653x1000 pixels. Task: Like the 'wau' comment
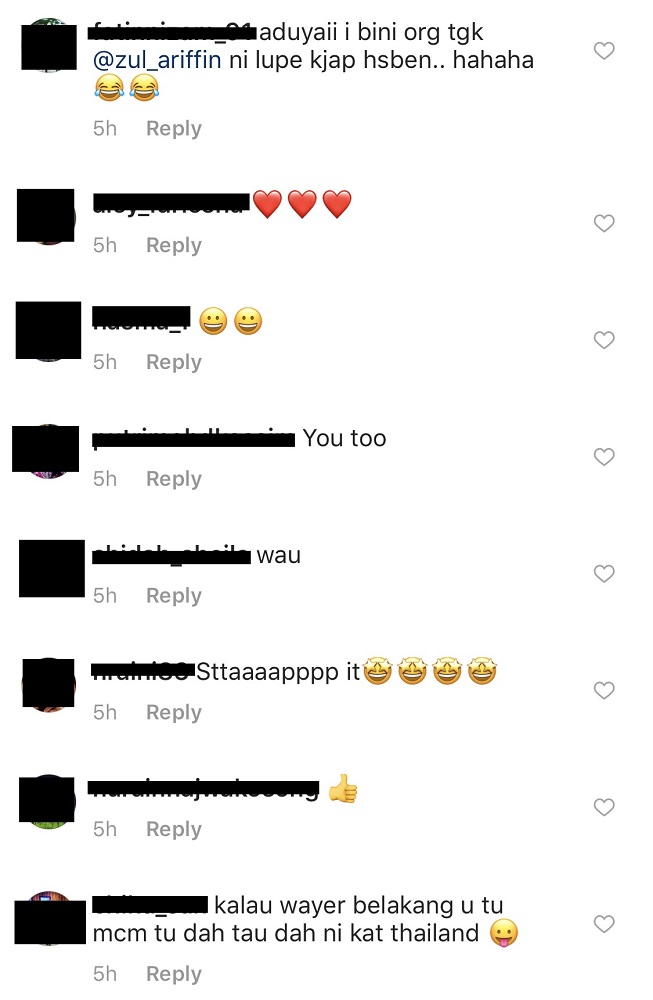(604, 573)
